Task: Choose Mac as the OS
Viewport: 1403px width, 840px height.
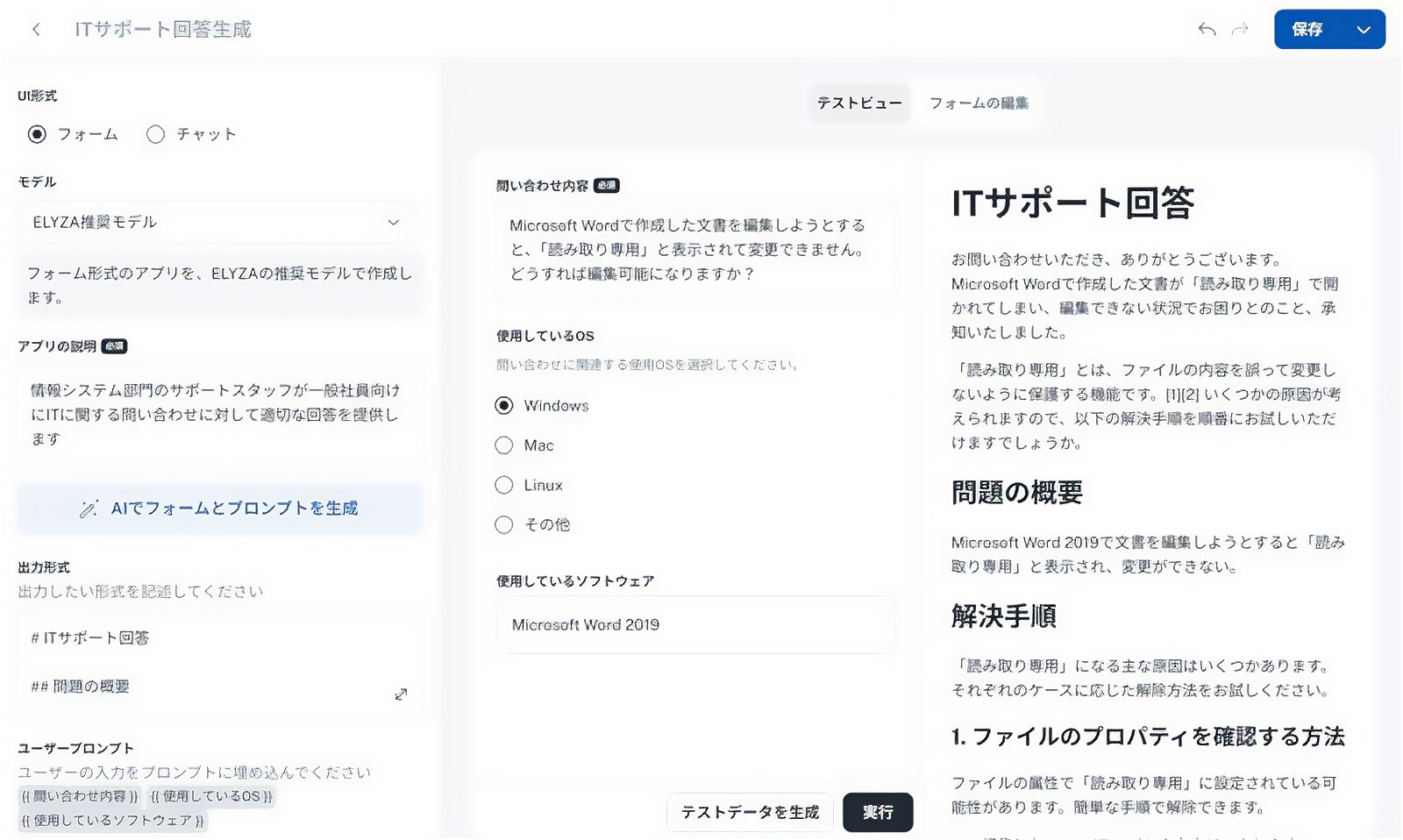Action: (504, 445)
